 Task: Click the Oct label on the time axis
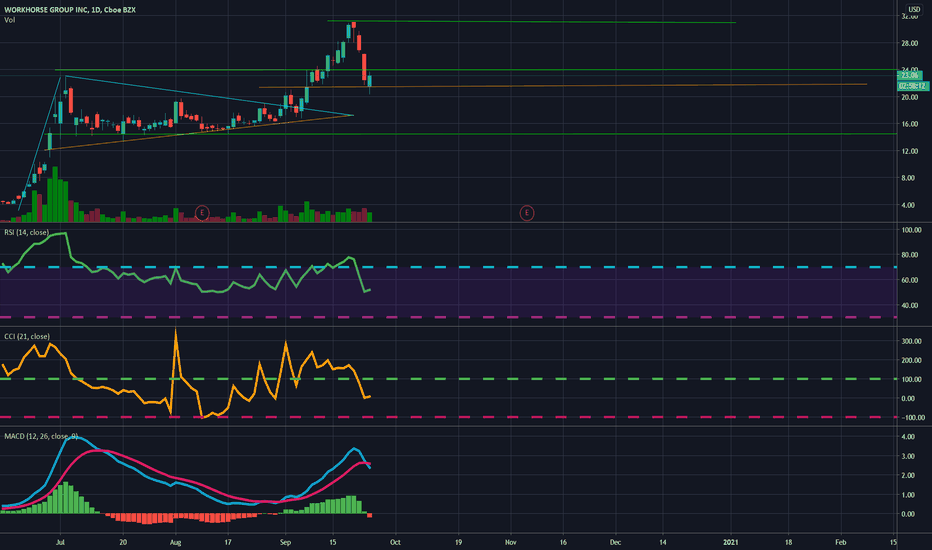[x=395, y=542]
